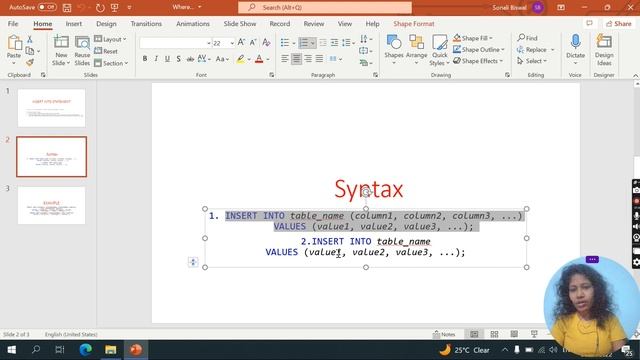
Task: Apply text highlight color
Action: click(x=241, y=59)
